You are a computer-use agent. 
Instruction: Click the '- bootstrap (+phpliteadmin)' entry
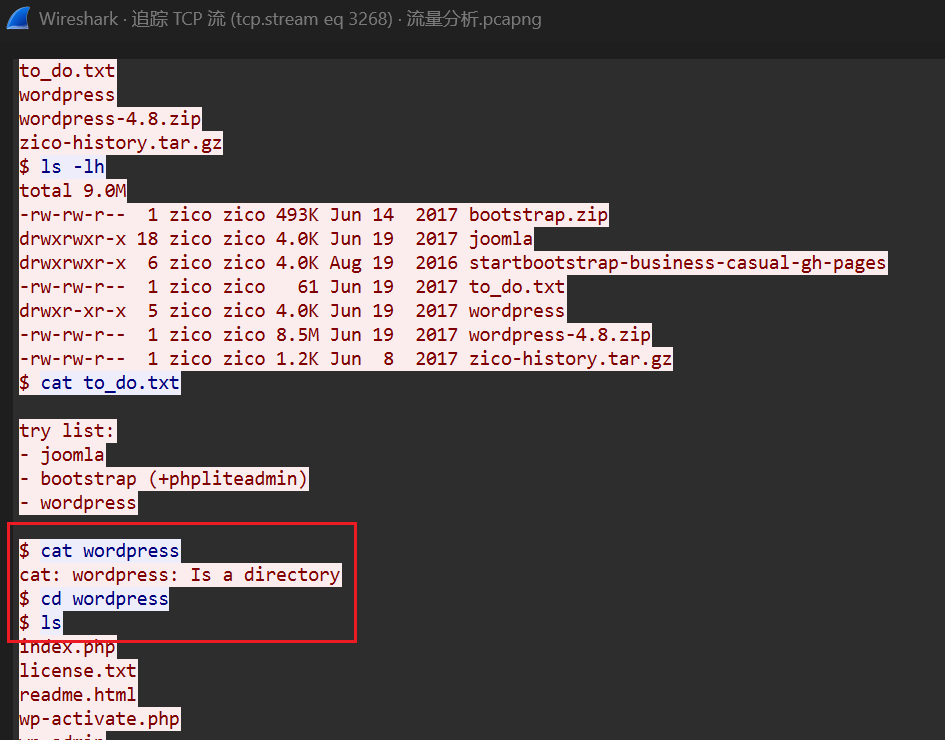[x=164, y=479]
